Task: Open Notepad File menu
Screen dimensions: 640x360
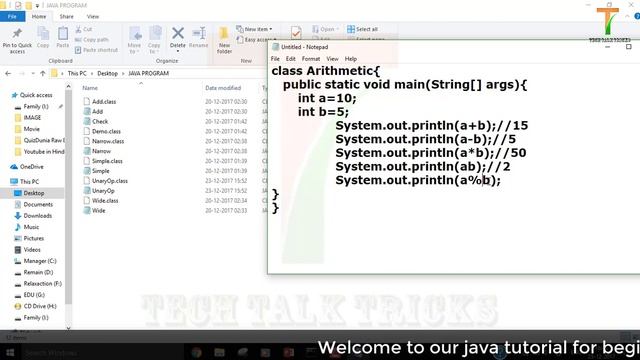Action: (275, 59)
